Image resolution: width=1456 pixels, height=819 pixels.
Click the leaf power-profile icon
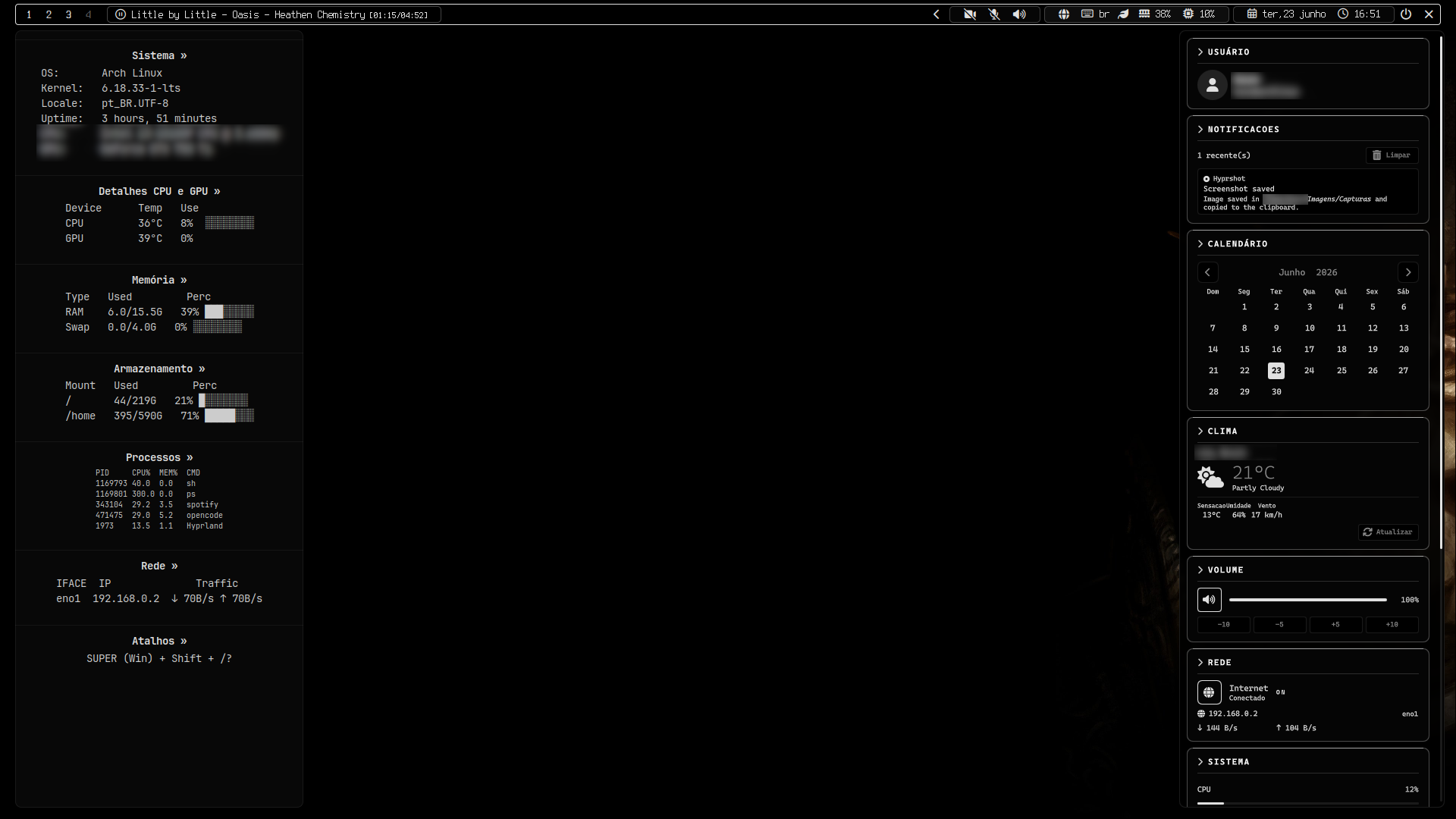(x=1124, y=14)
